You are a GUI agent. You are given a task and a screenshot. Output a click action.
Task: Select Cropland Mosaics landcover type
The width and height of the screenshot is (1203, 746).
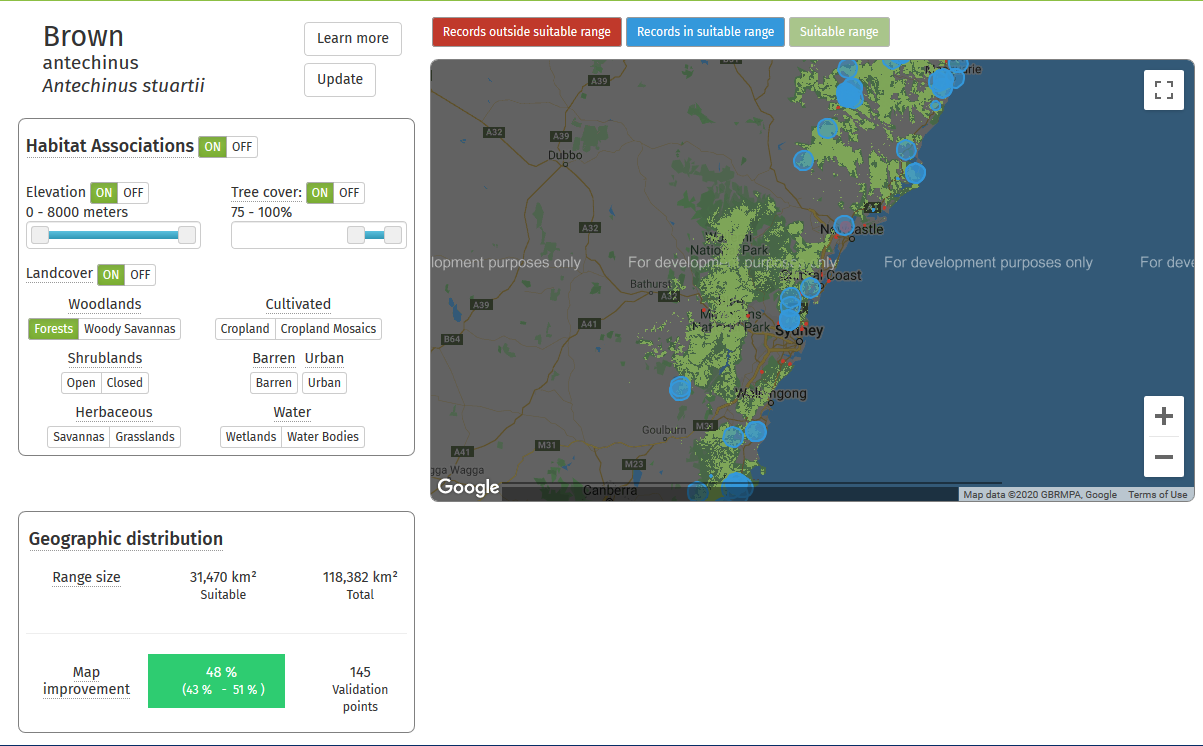pyautogui.click(x=328, y=329)
